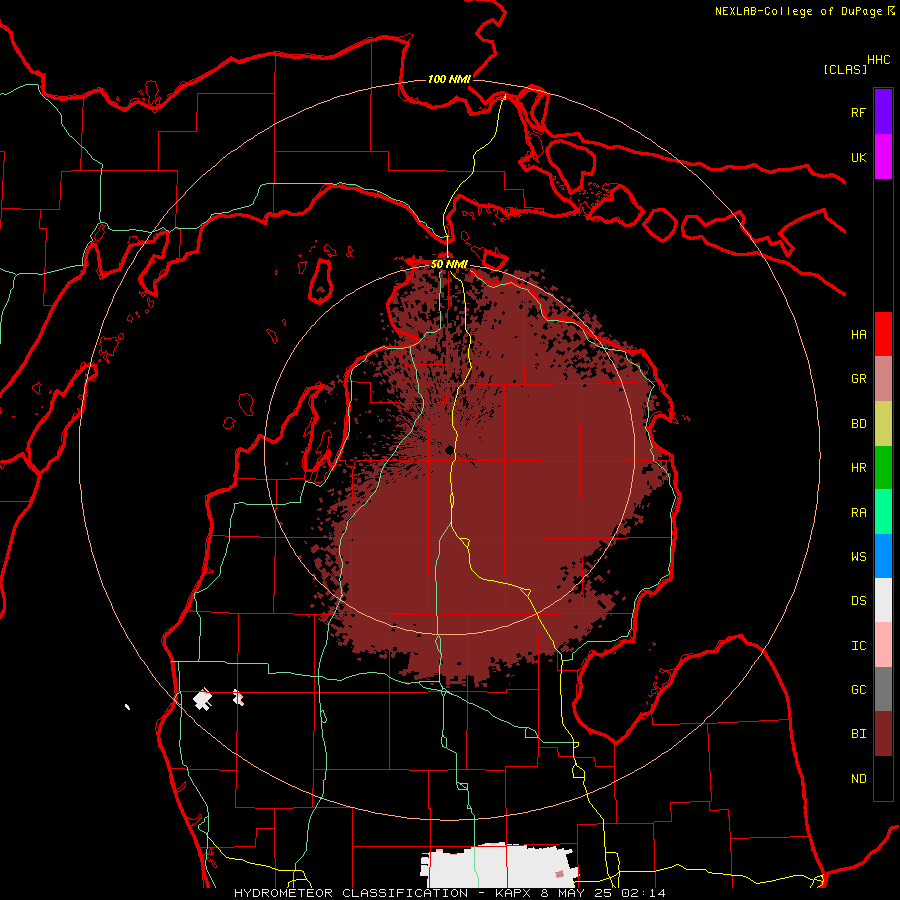Click the RF legend label
Viewport: 900px width, 900px height.
click(x=858, y=112)
